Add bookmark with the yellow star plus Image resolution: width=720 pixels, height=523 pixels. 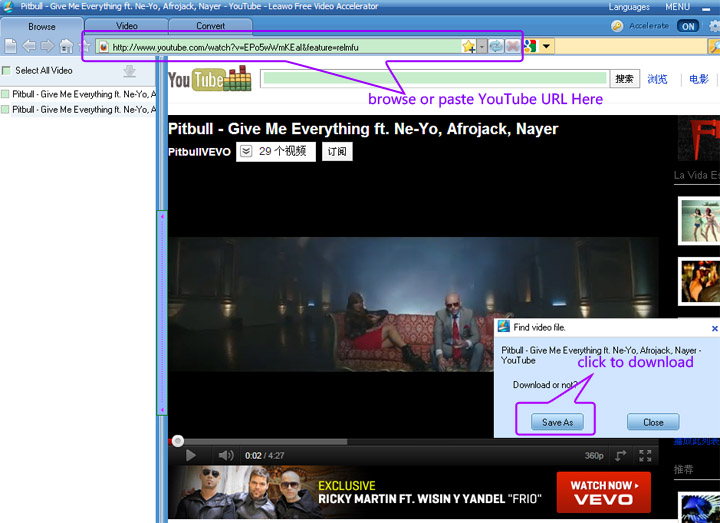tap(469, 46)
